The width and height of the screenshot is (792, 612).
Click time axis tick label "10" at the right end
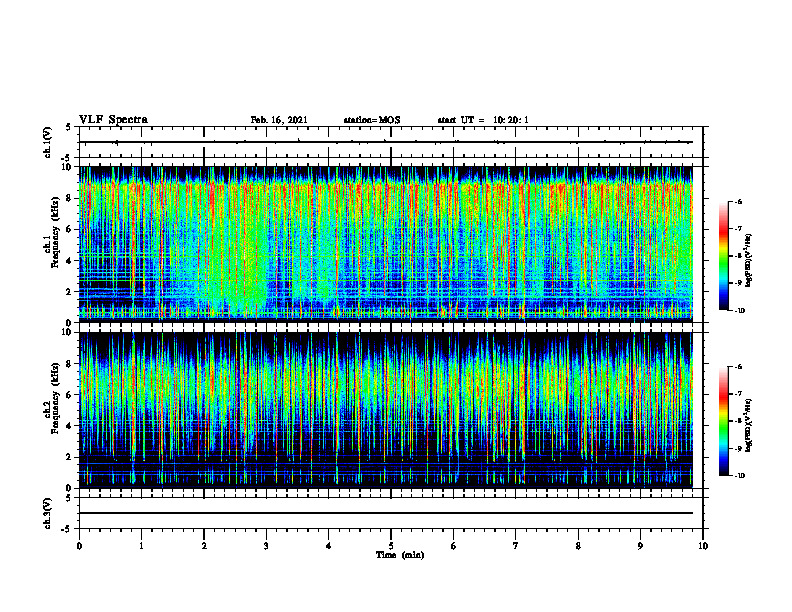[703, 546]
